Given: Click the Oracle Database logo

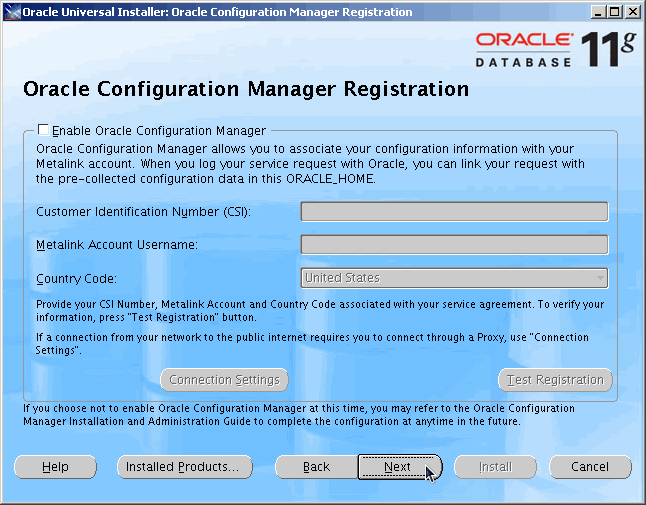Looking at the screenshot, I should coord(523,48).
